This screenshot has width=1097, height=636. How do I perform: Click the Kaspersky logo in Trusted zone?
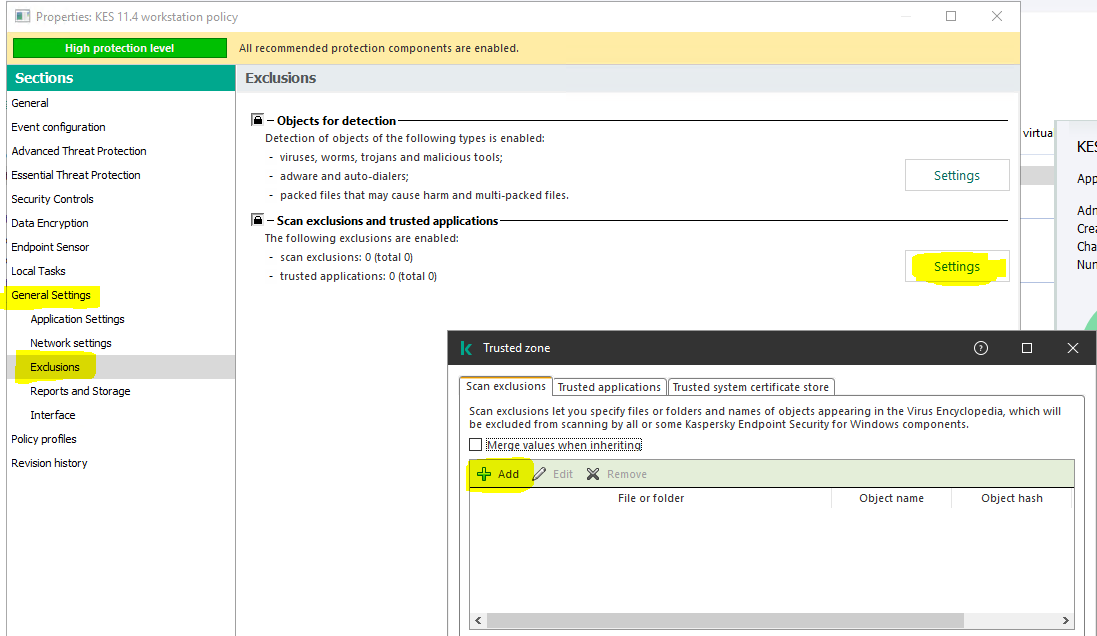coord(466,348)
